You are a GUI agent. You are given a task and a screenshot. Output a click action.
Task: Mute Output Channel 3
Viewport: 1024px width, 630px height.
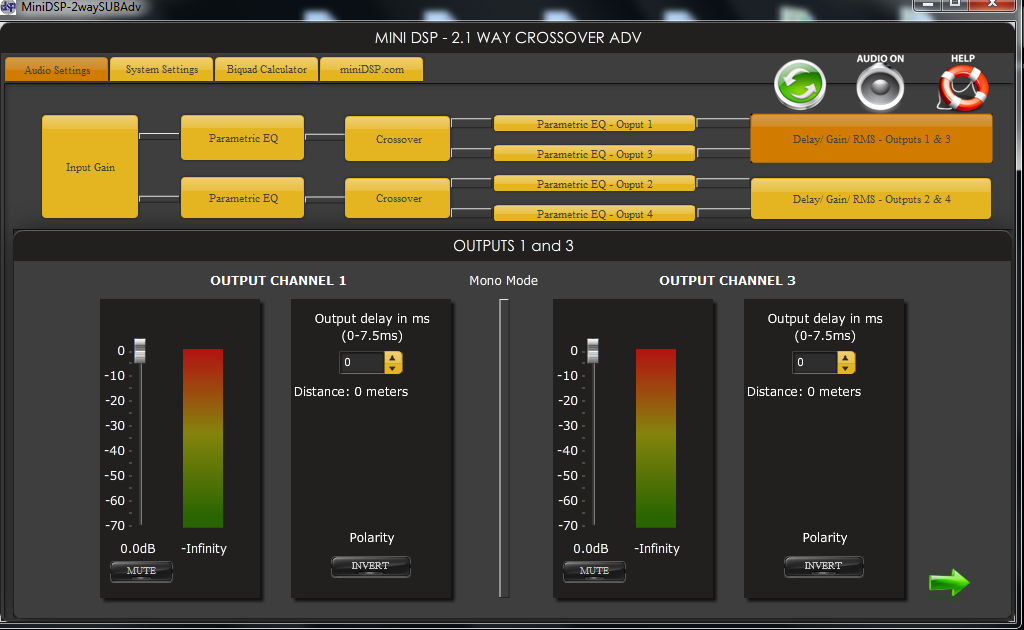(594, 571)
